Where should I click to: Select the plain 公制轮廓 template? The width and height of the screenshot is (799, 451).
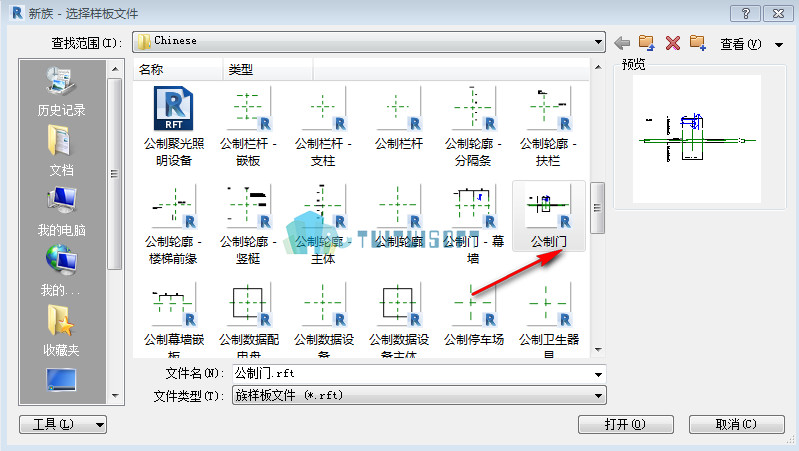pyautogui.click(x=398, y=217)
